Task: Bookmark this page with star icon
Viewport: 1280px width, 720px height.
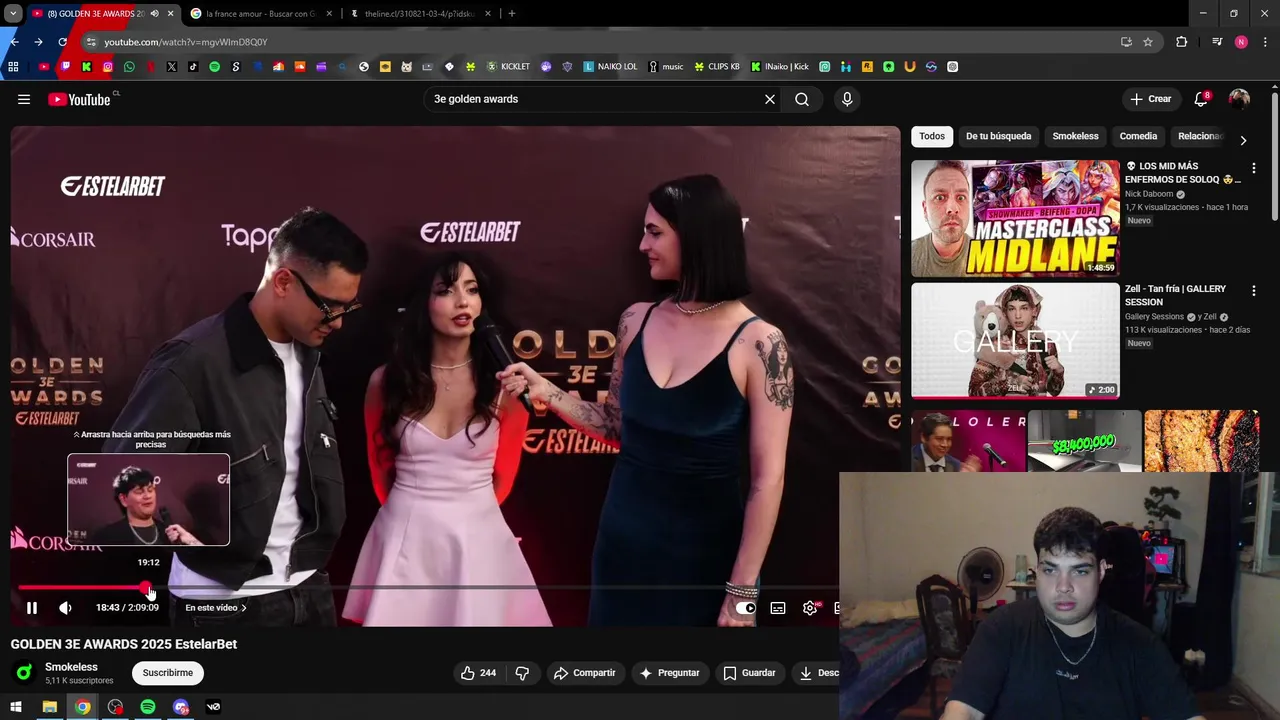Action: coord(1148,42)
